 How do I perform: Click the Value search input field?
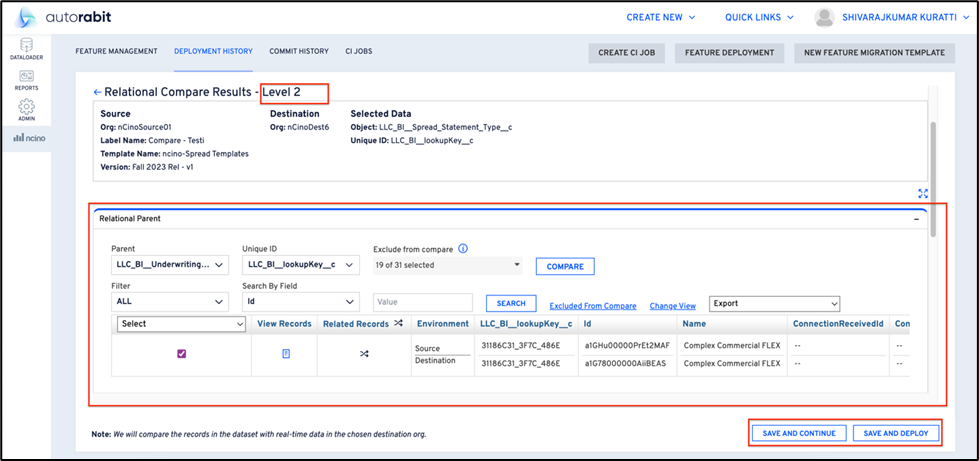[422, 303]
